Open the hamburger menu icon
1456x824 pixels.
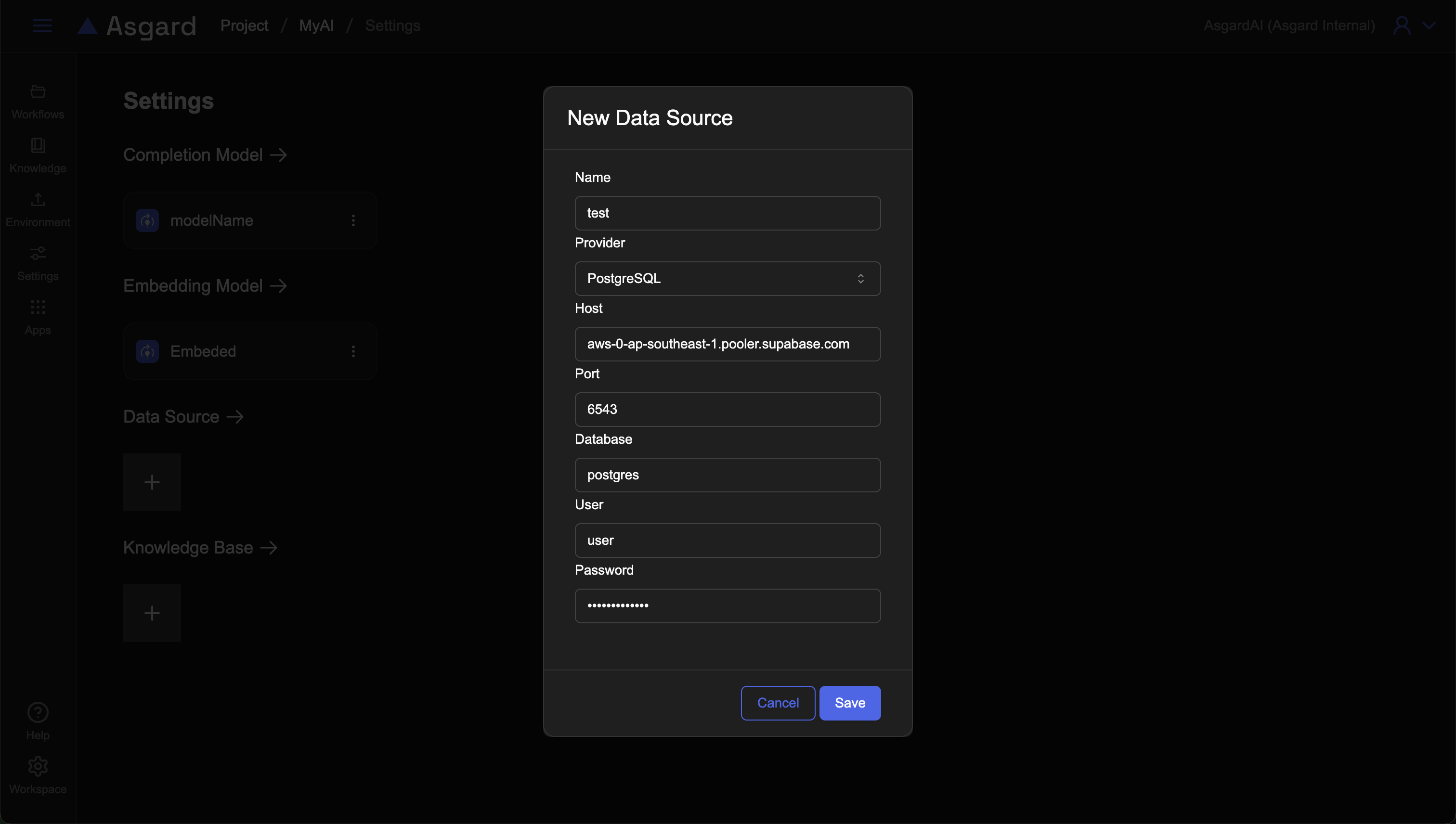[42, 26]
